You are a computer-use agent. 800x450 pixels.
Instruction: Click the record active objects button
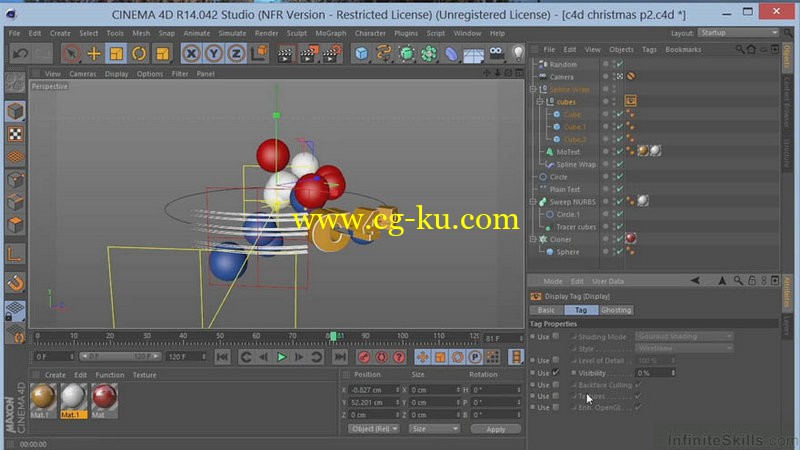364,357
